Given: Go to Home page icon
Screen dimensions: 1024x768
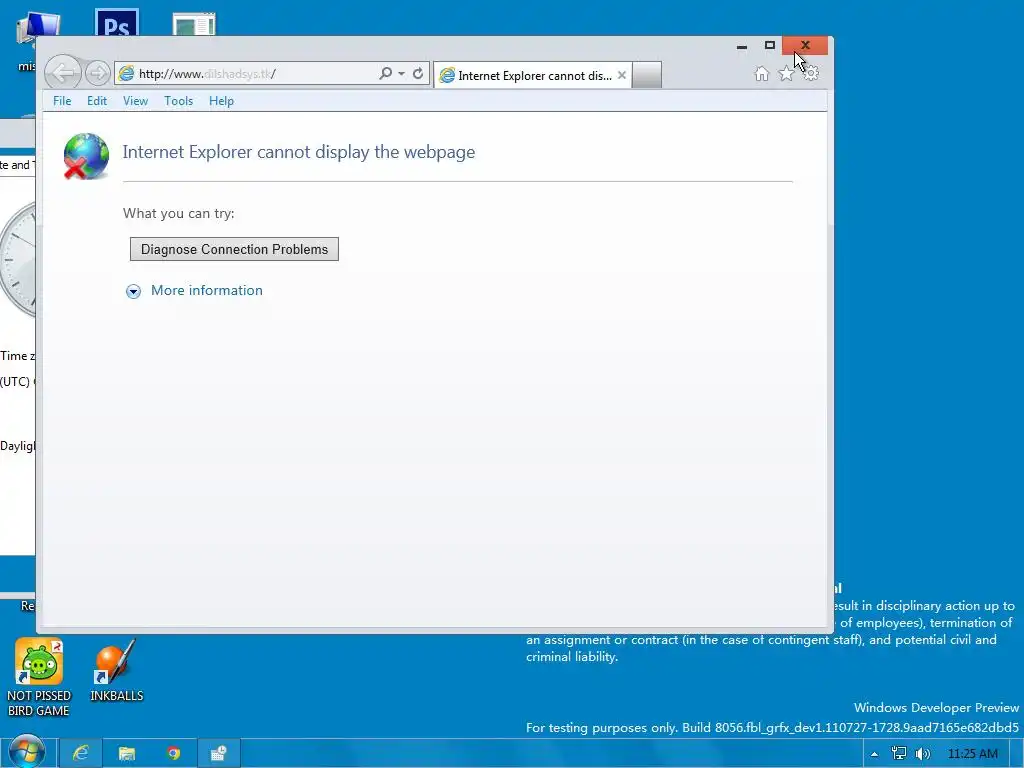Looking at the screenshot, I should (x=761, y=74).
